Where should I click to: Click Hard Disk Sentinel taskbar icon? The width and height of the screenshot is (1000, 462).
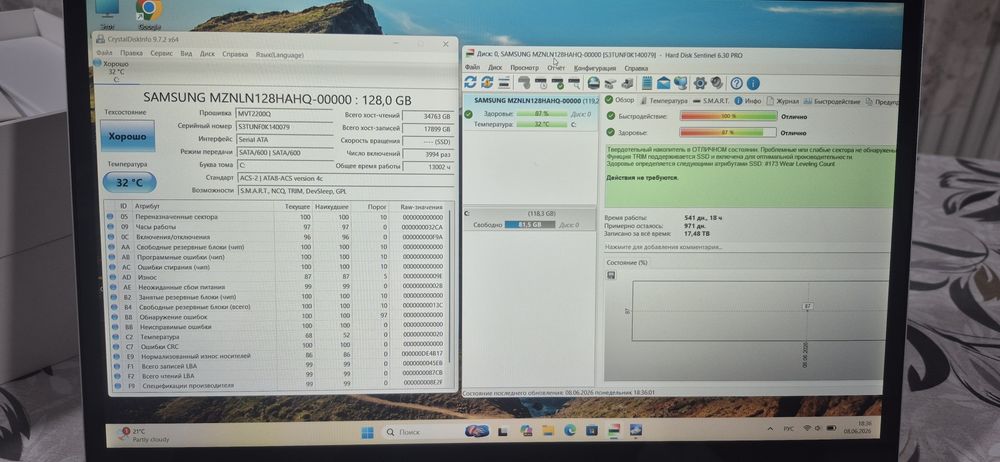614,430
